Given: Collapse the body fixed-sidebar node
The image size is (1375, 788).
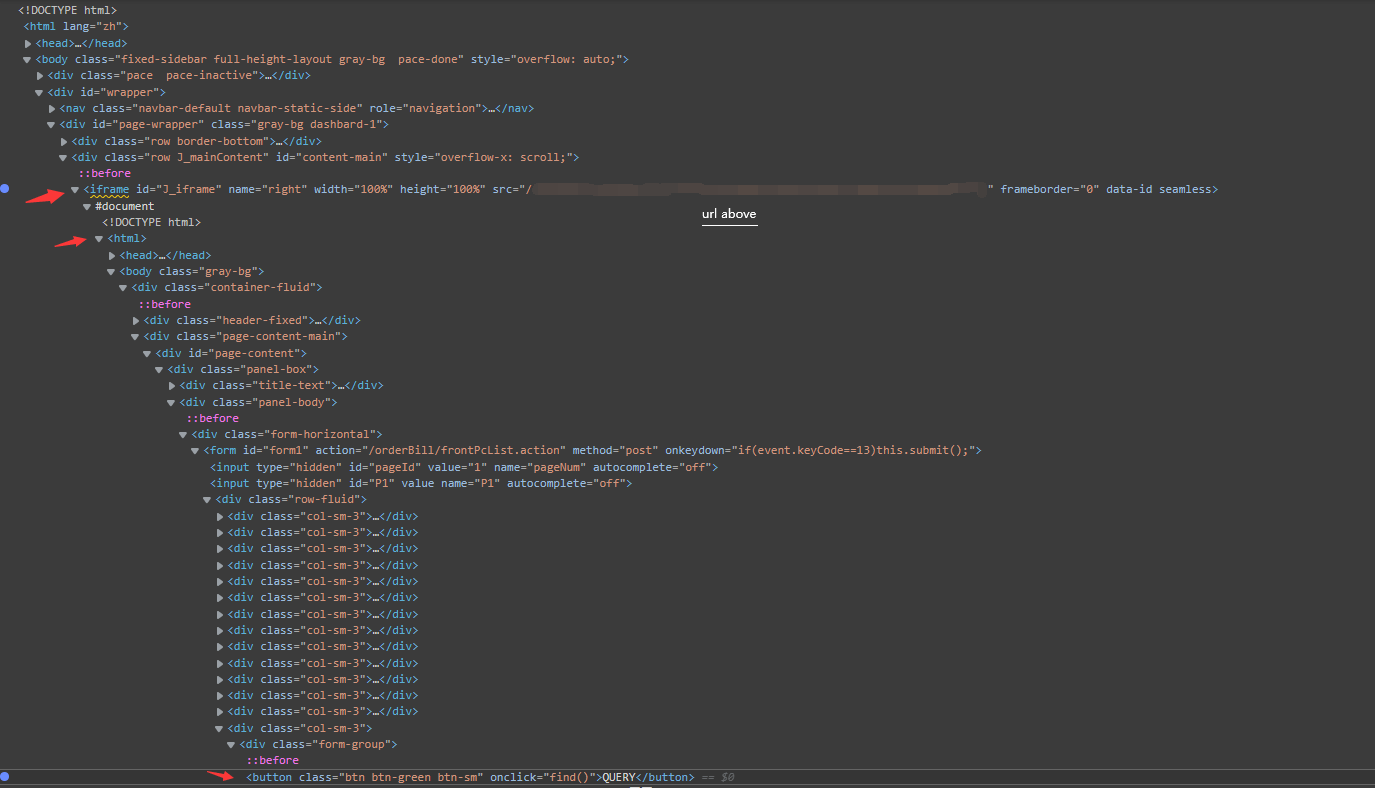Looking at the screenshot, I should tap(28, 59).
